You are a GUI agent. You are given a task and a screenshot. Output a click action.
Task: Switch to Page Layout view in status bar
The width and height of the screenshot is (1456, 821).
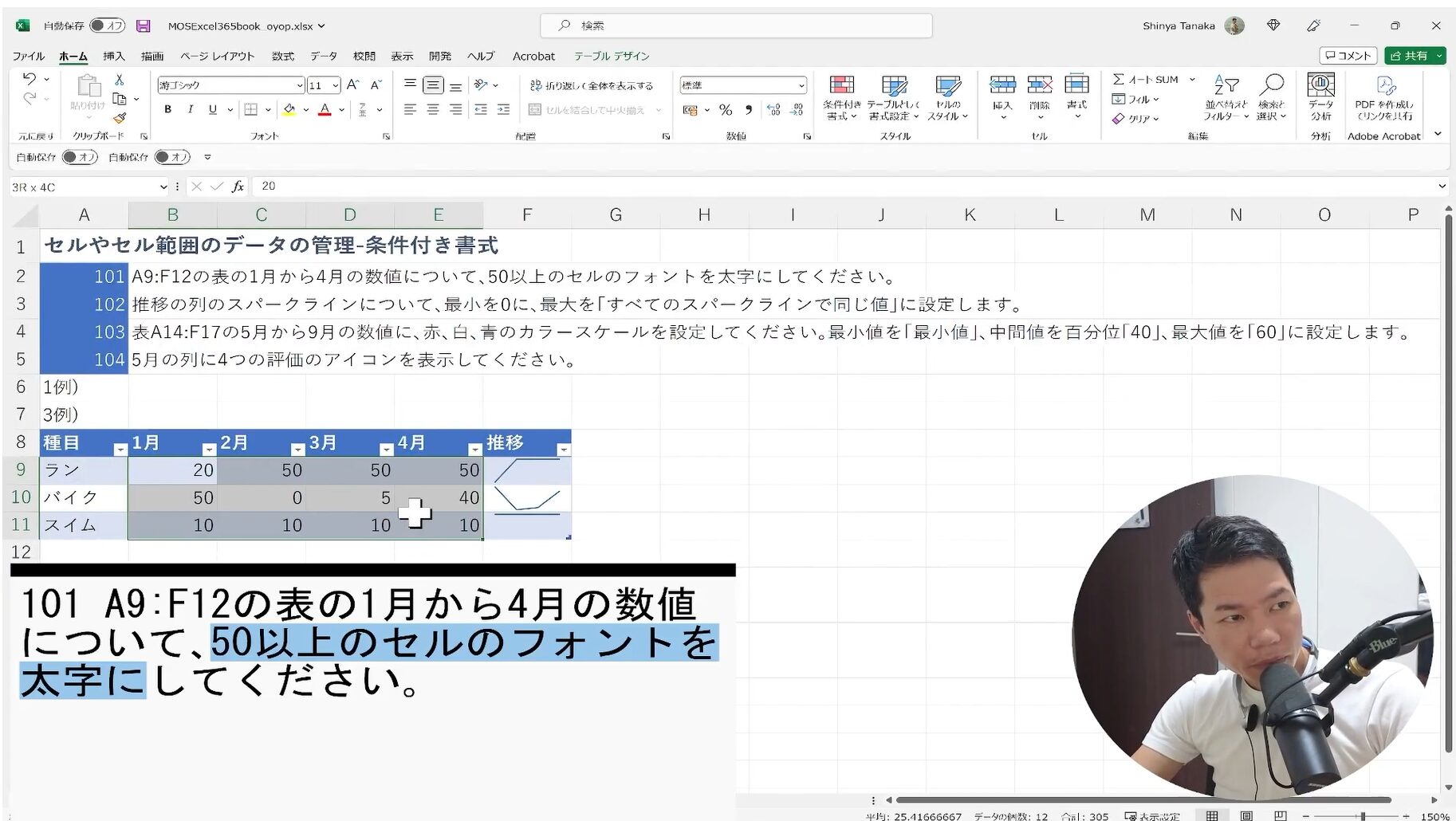coord(1246,815)
